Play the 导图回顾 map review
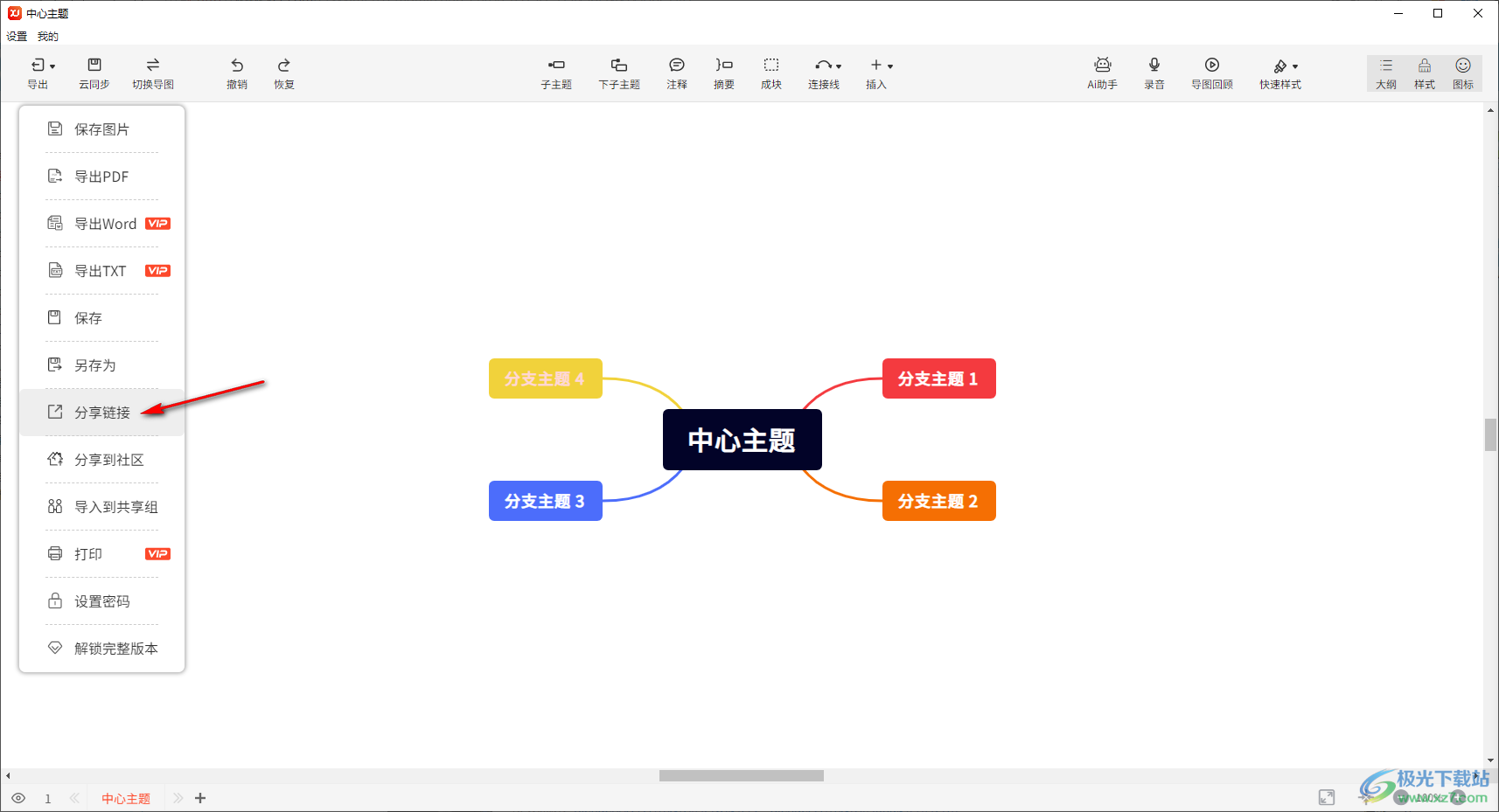 coord(1212,73)
